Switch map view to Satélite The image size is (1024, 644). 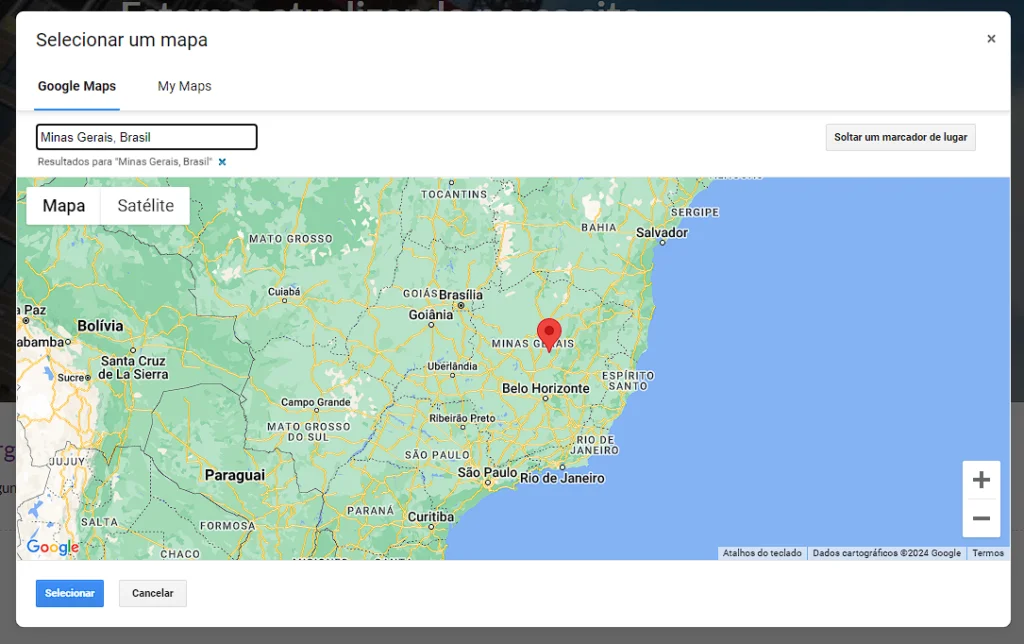point(146,206)
